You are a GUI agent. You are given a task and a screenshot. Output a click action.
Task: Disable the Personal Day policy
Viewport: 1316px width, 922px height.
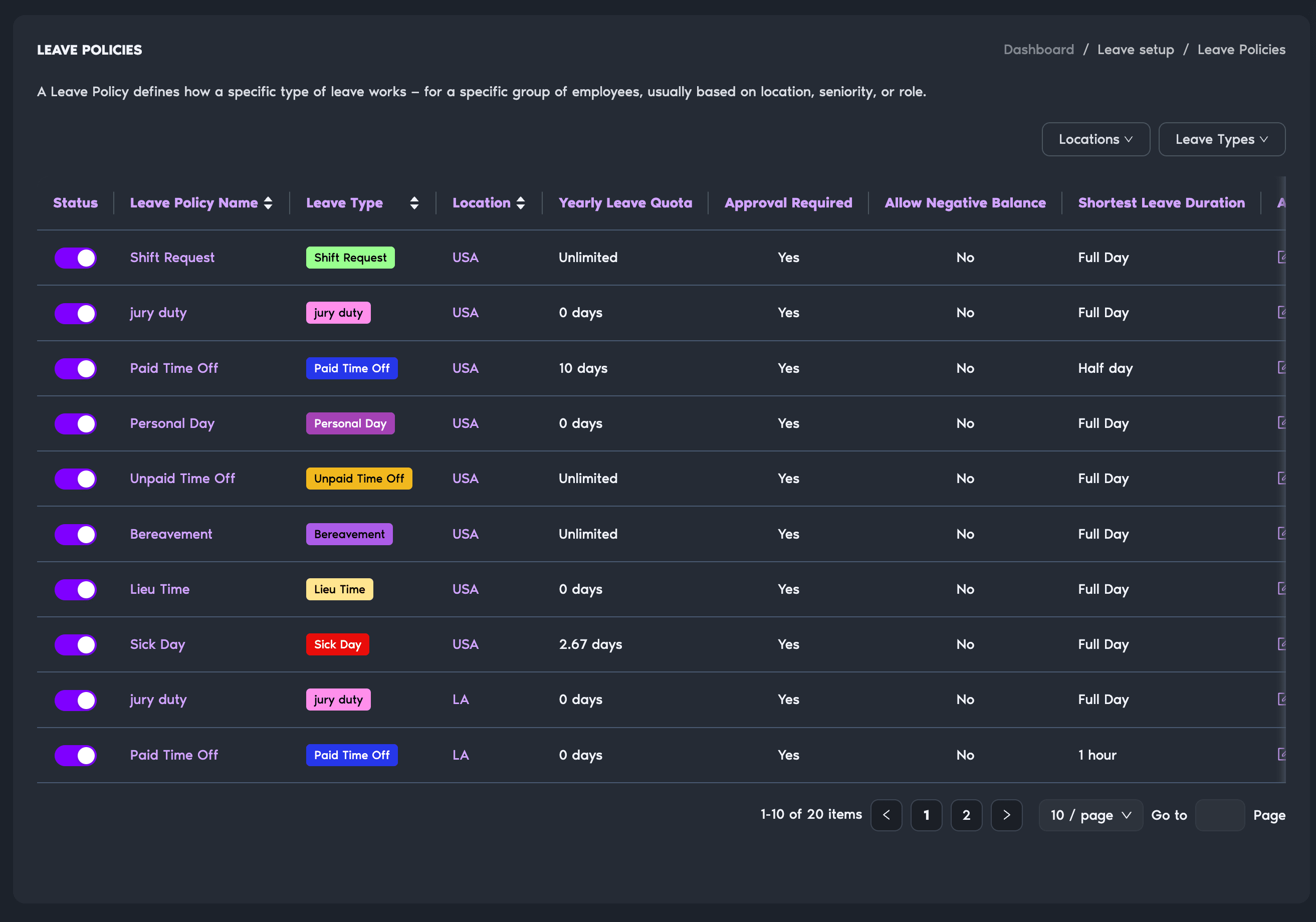(76, 423)
